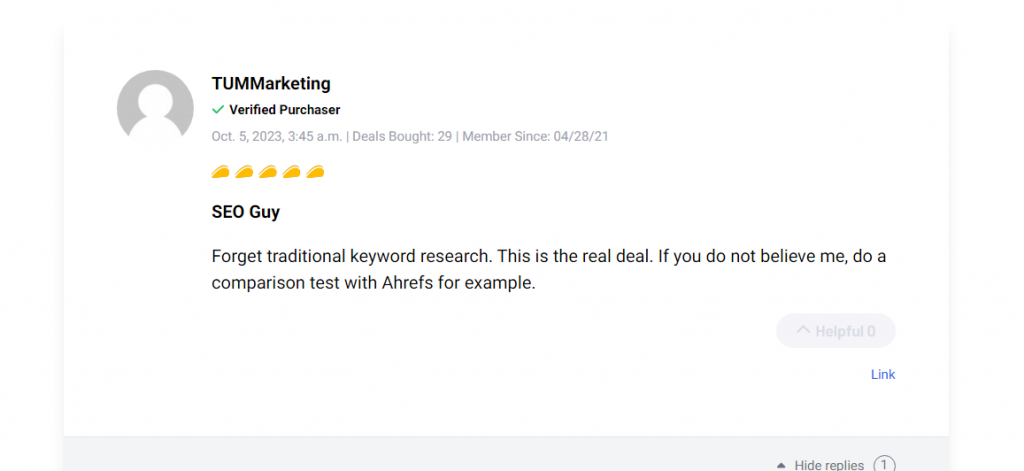Click the fifth taco rating icon
Screen dimensions: 1024x471
pyautogui.click(x=315, y=172)
